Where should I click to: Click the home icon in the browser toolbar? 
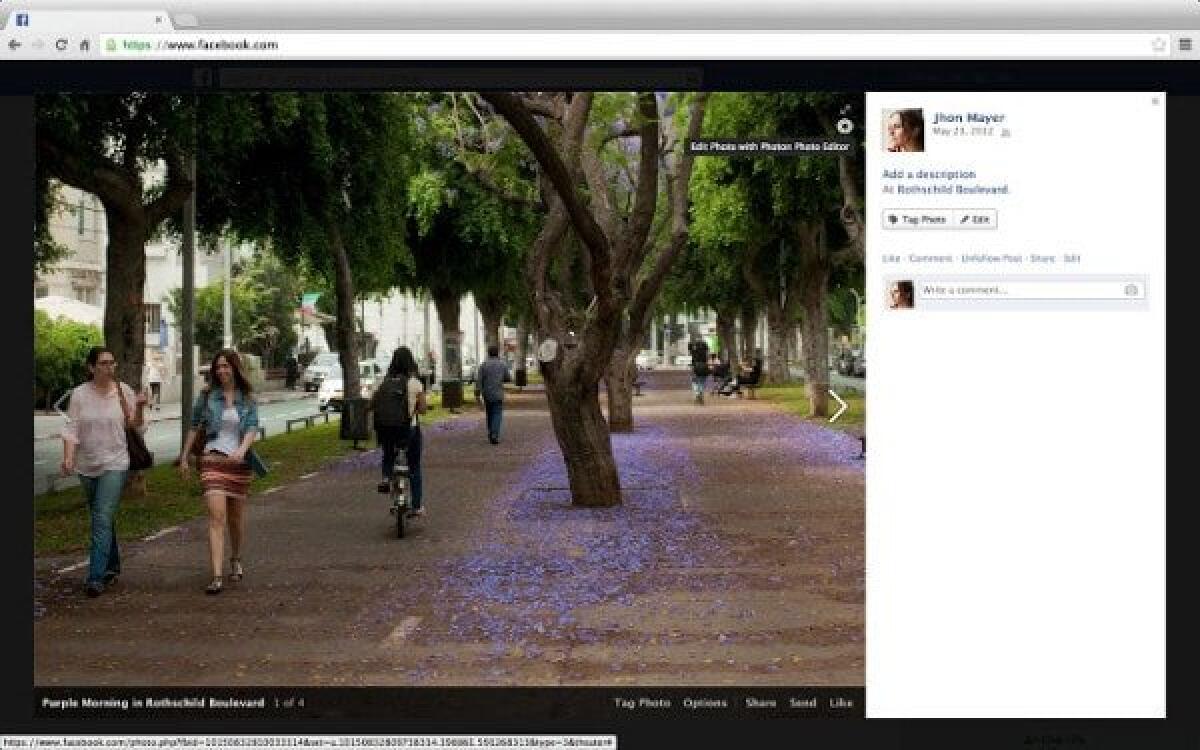coord(86,45)
